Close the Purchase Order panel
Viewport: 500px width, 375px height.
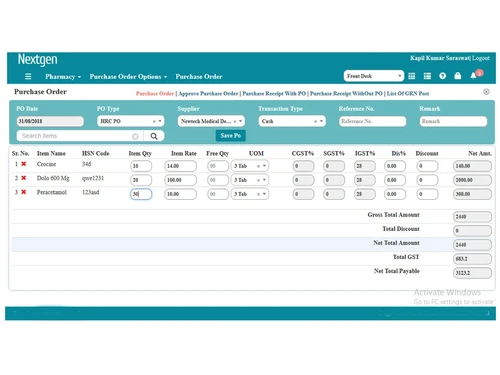(486, 92)
